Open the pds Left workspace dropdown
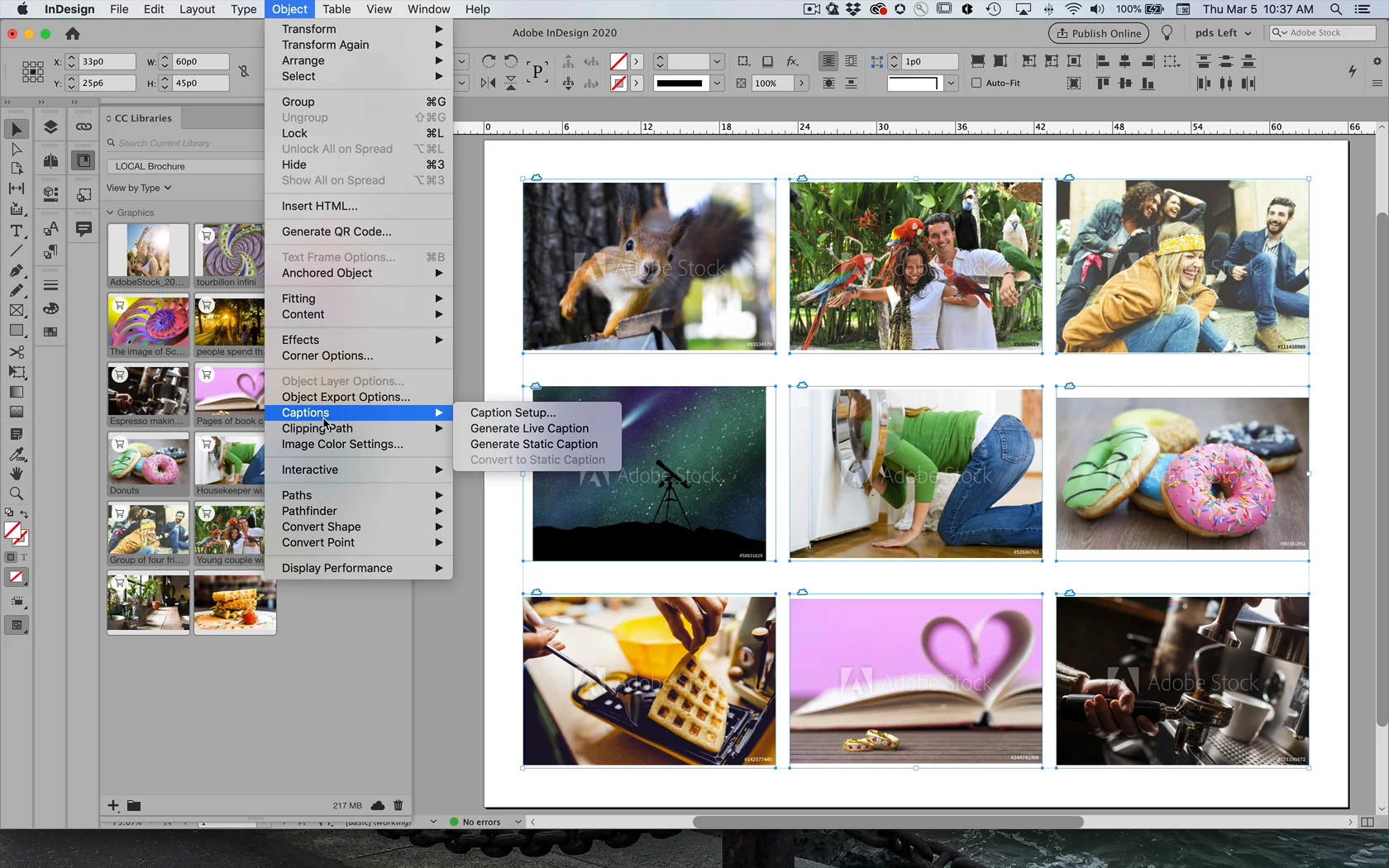The height and width of the screenshot is (868, 1389). [x=1223, y=33]
